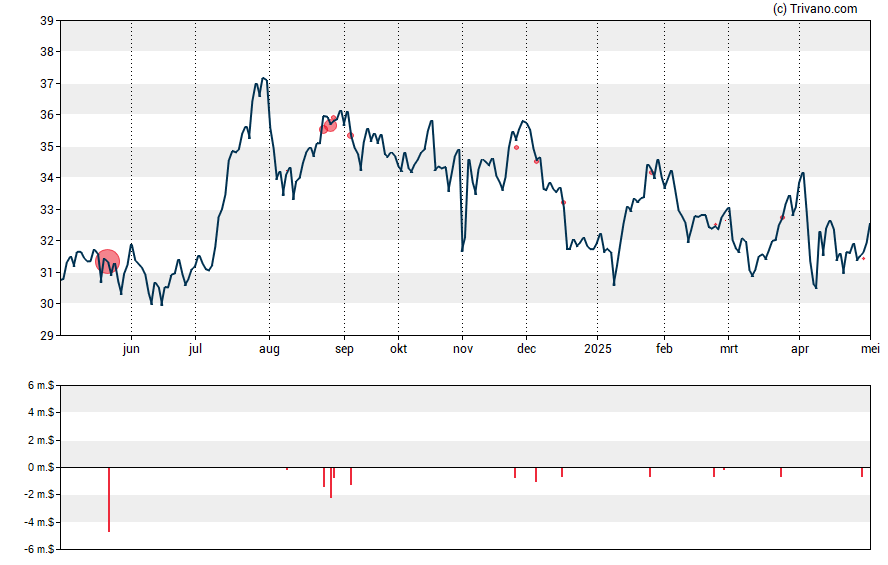Click the 'okt' month label
Viewport: 888px width, 565px height.
point(398,348)
